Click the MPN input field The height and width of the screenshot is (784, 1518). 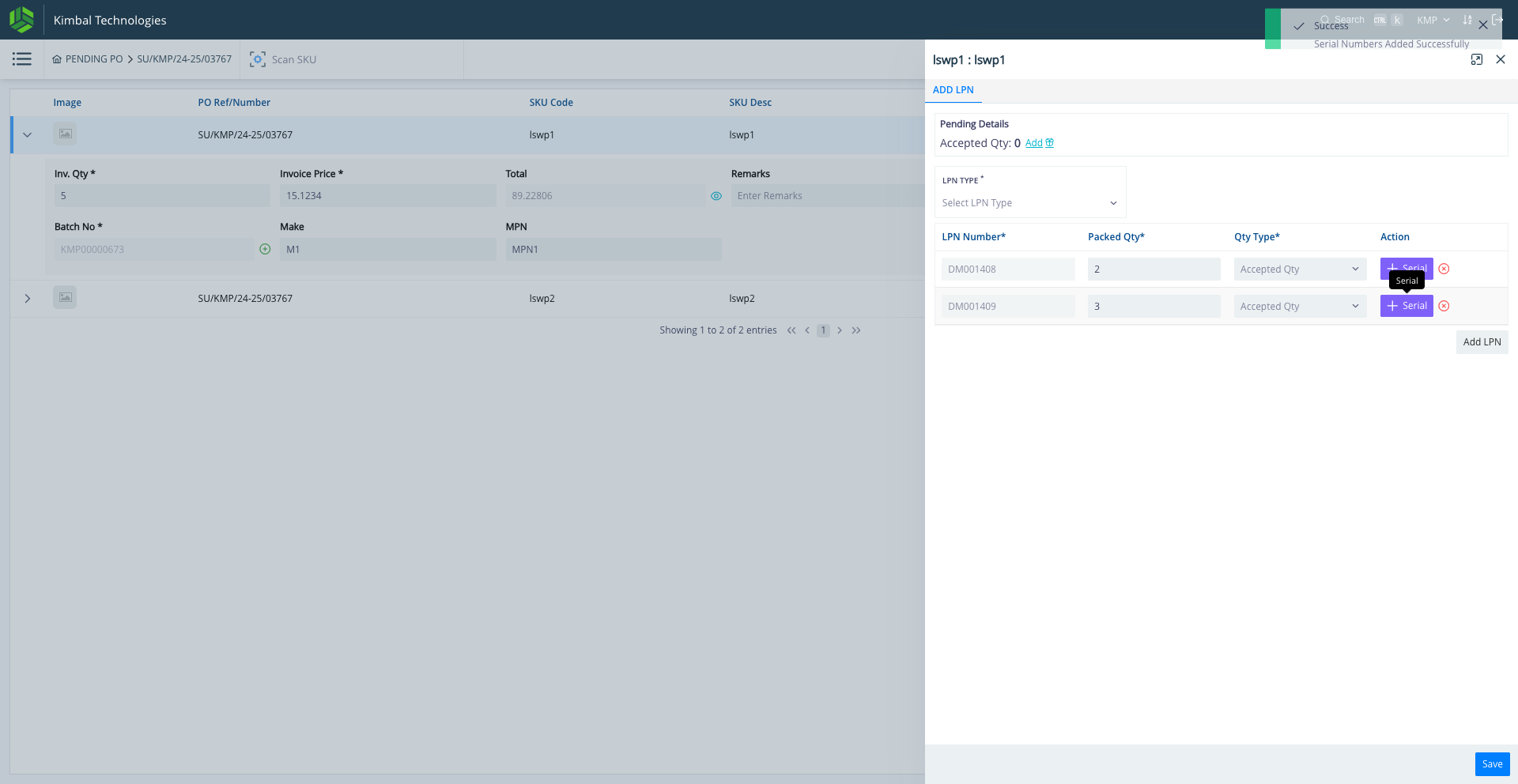[x=614, y=250]
